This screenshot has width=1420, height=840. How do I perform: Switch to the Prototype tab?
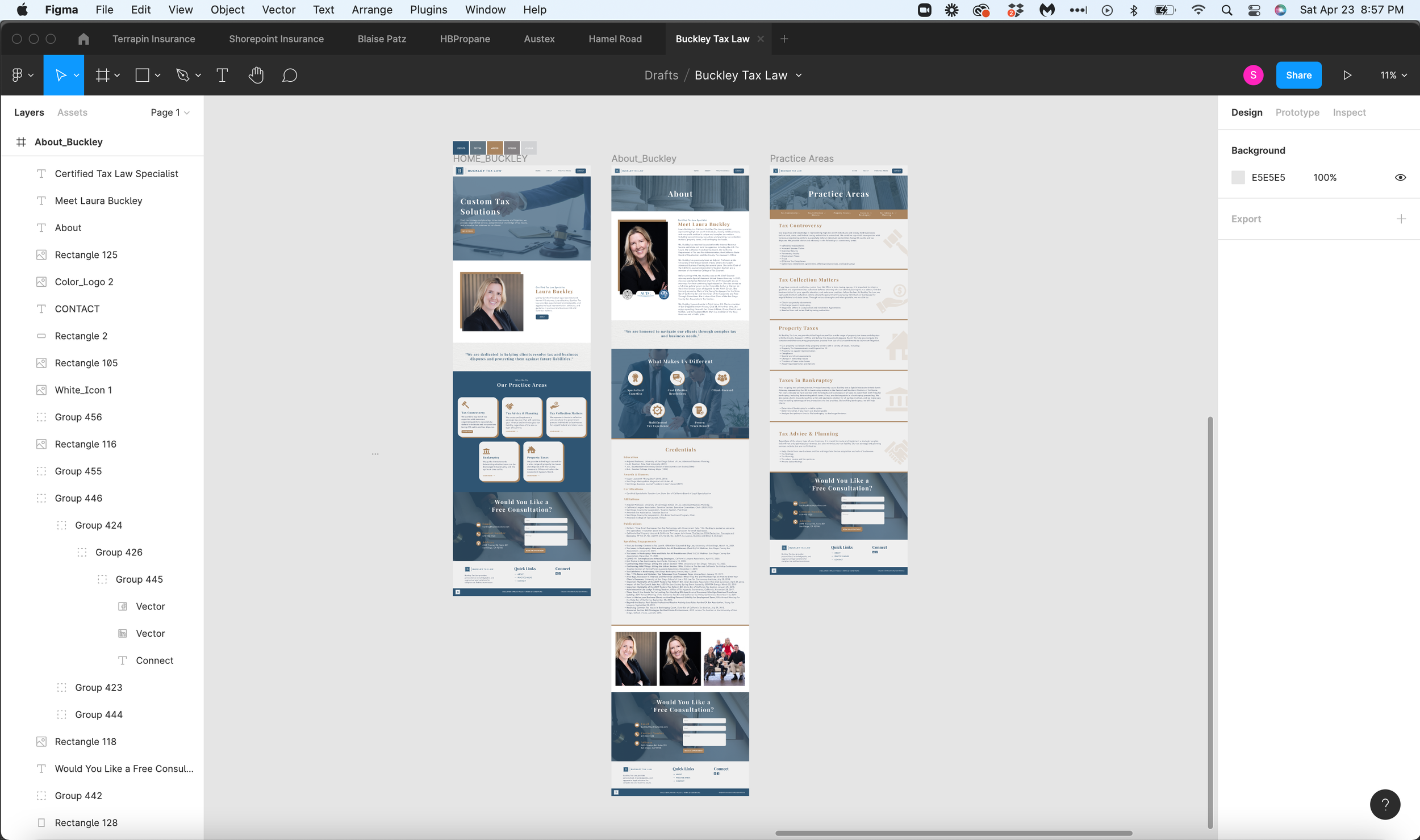pyautogui.click(x=1297, y=112)
